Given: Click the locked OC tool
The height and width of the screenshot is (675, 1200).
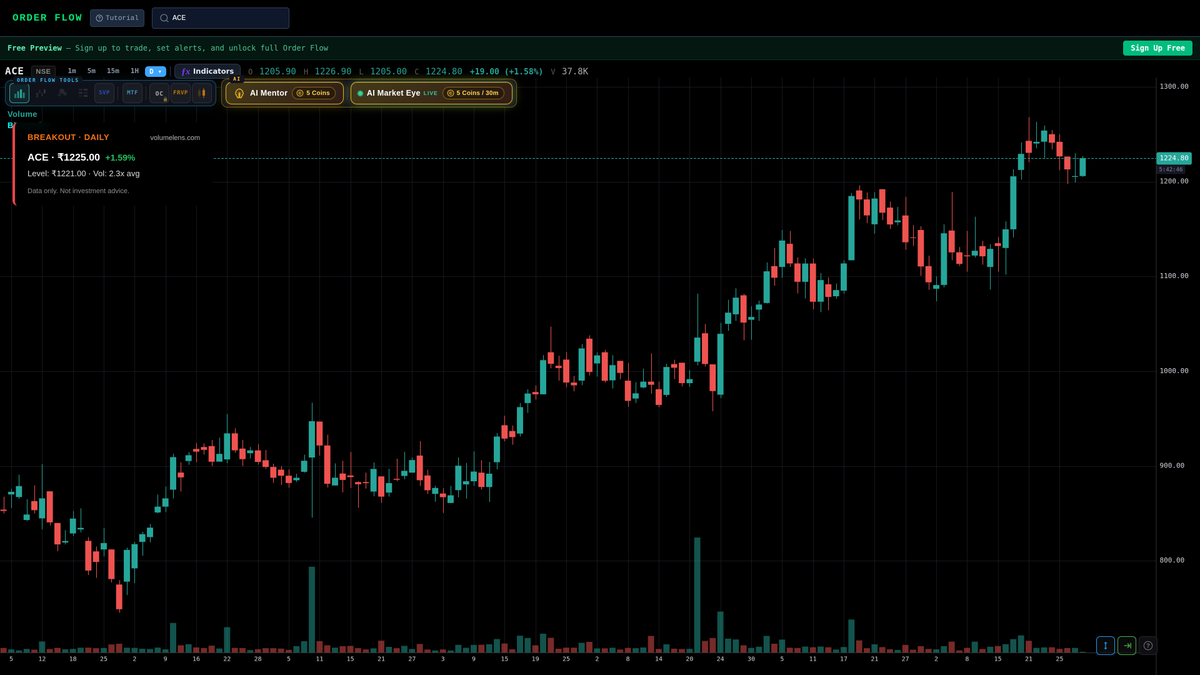Looking at the screenshot, I should pos(159,93).
